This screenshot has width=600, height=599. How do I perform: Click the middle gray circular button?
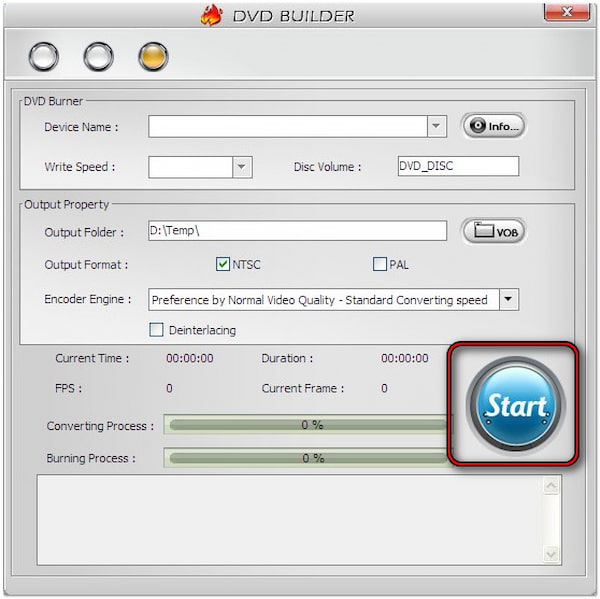[98, 57]
